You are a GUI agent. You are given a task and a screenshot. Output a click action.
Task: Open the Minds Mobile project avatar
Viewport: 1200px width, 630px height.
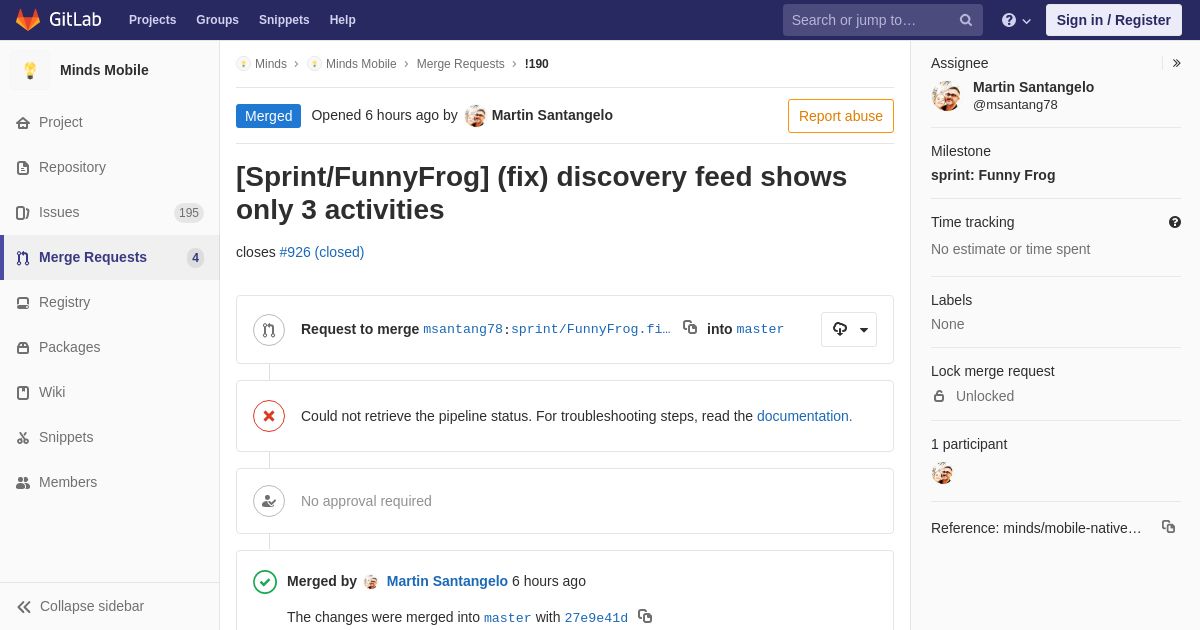(30, 70)
